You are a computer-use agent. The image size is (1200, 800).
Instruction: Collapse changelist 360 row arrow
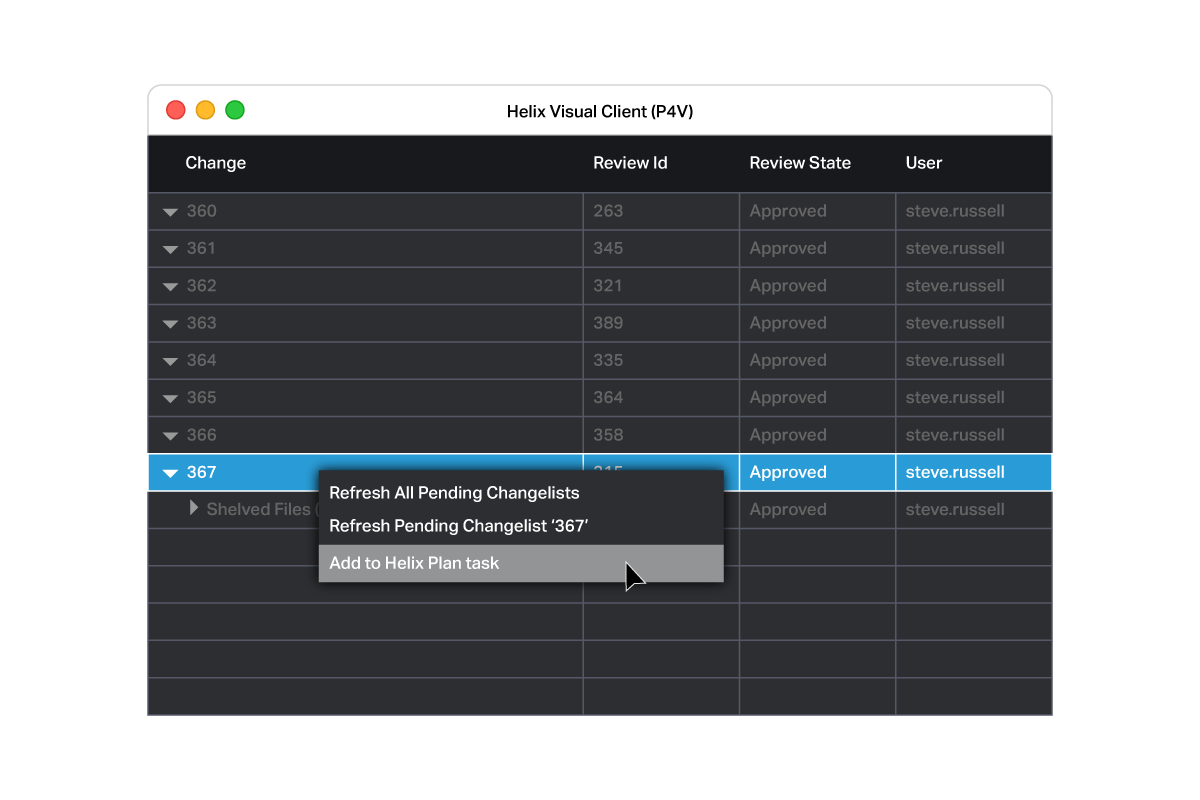[x=170, y=212]
